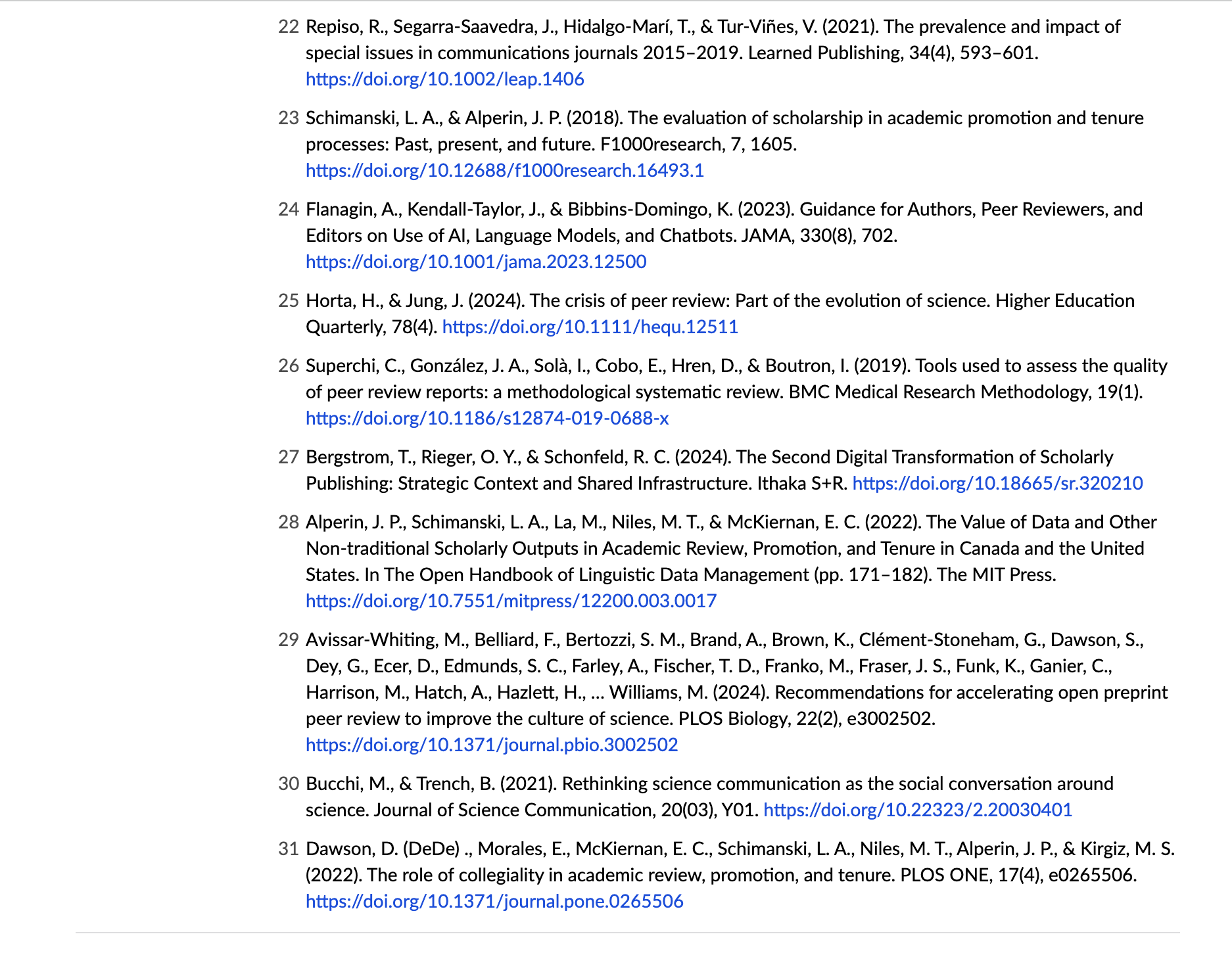Screen dimensions: 1232x953
Task: Click reference number 26
Action: 289,366
